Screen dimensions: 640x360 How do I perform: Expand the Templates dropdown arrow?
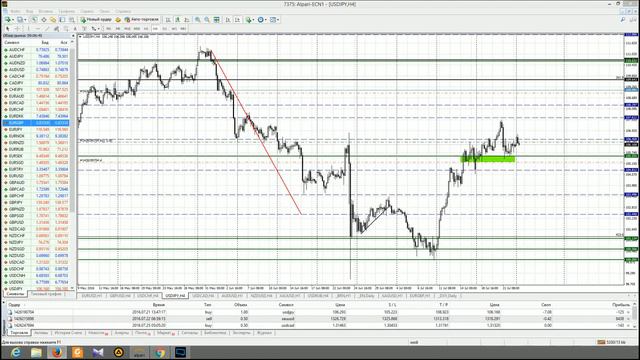click(x=278, y=20)
